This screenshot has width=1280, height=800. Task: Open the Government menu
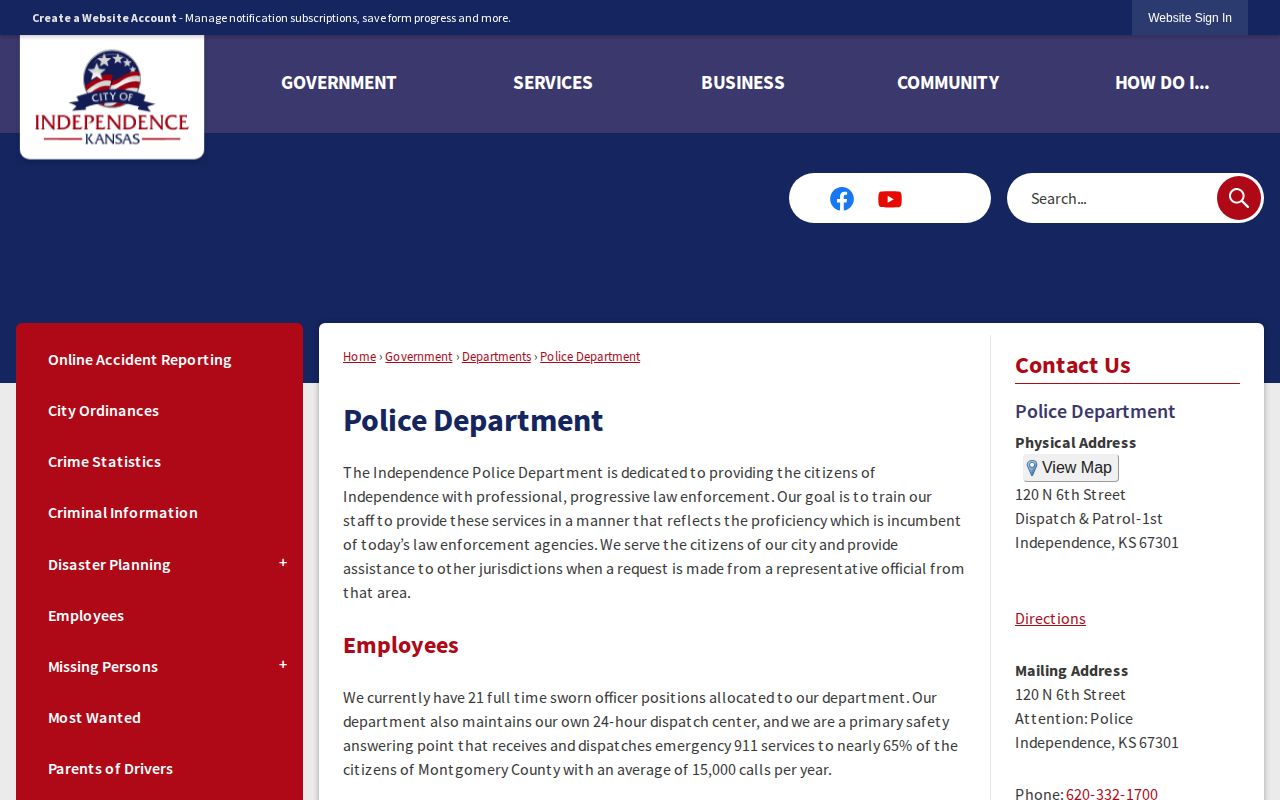pos(339,83)
